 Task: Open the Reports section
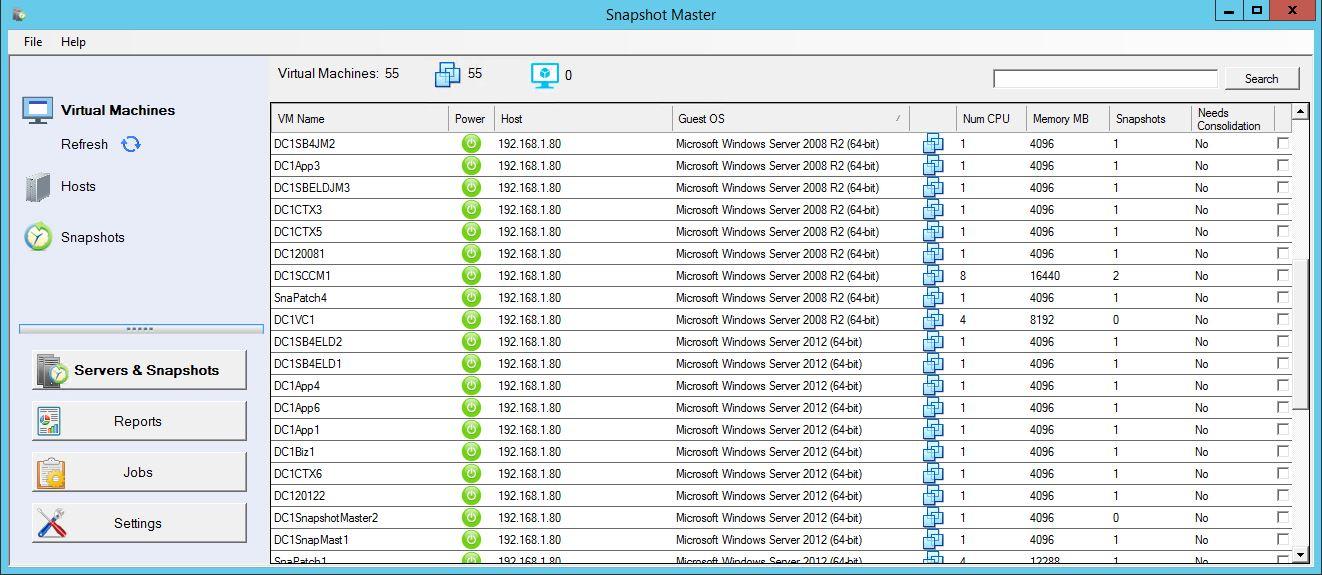(x=139, y=421)
